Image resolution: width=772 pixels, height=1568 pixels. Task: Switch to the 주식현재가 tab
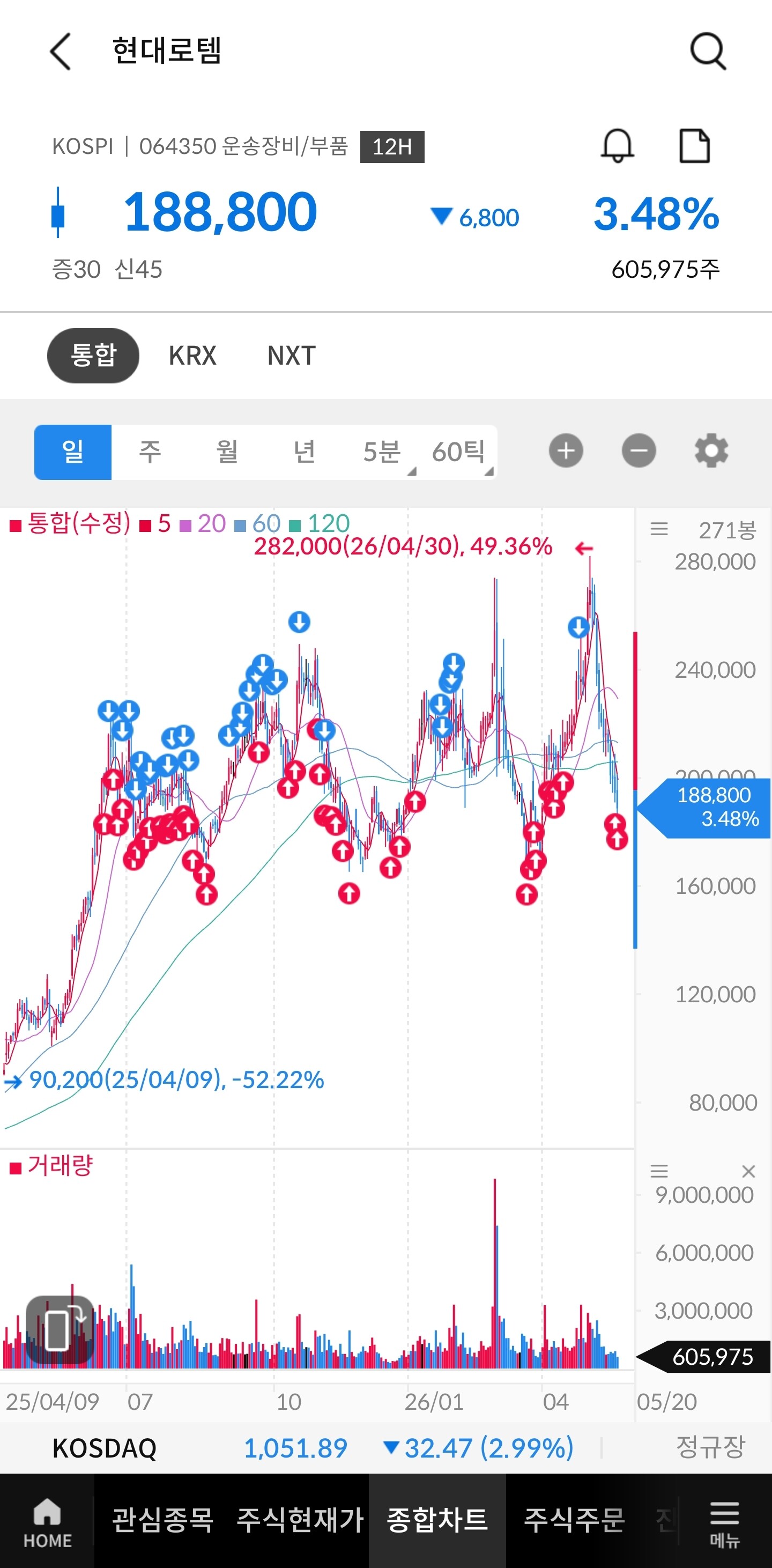tap(300, 1520)
